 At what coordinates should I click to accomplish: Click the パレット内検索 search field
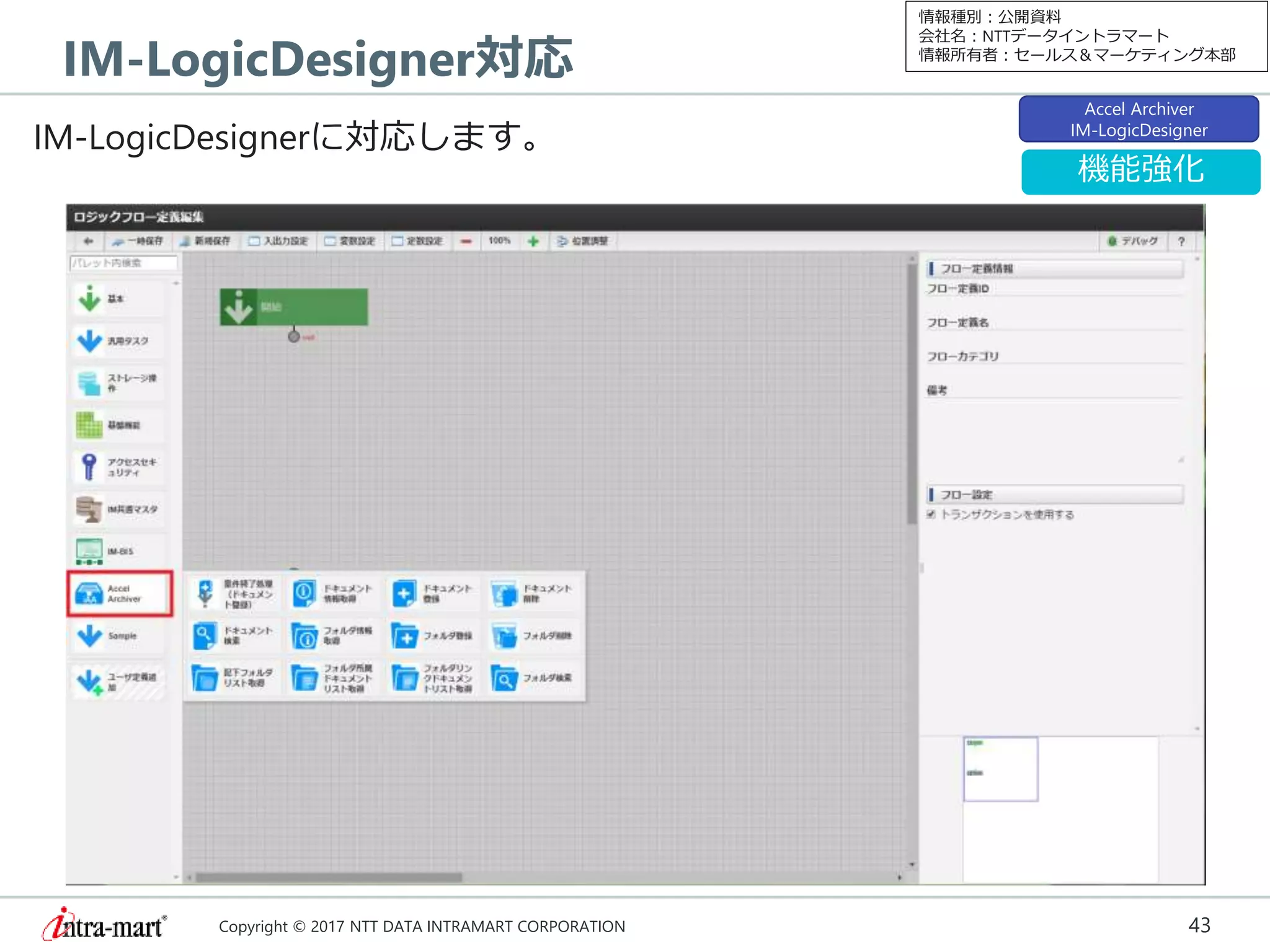pos(123,263)
